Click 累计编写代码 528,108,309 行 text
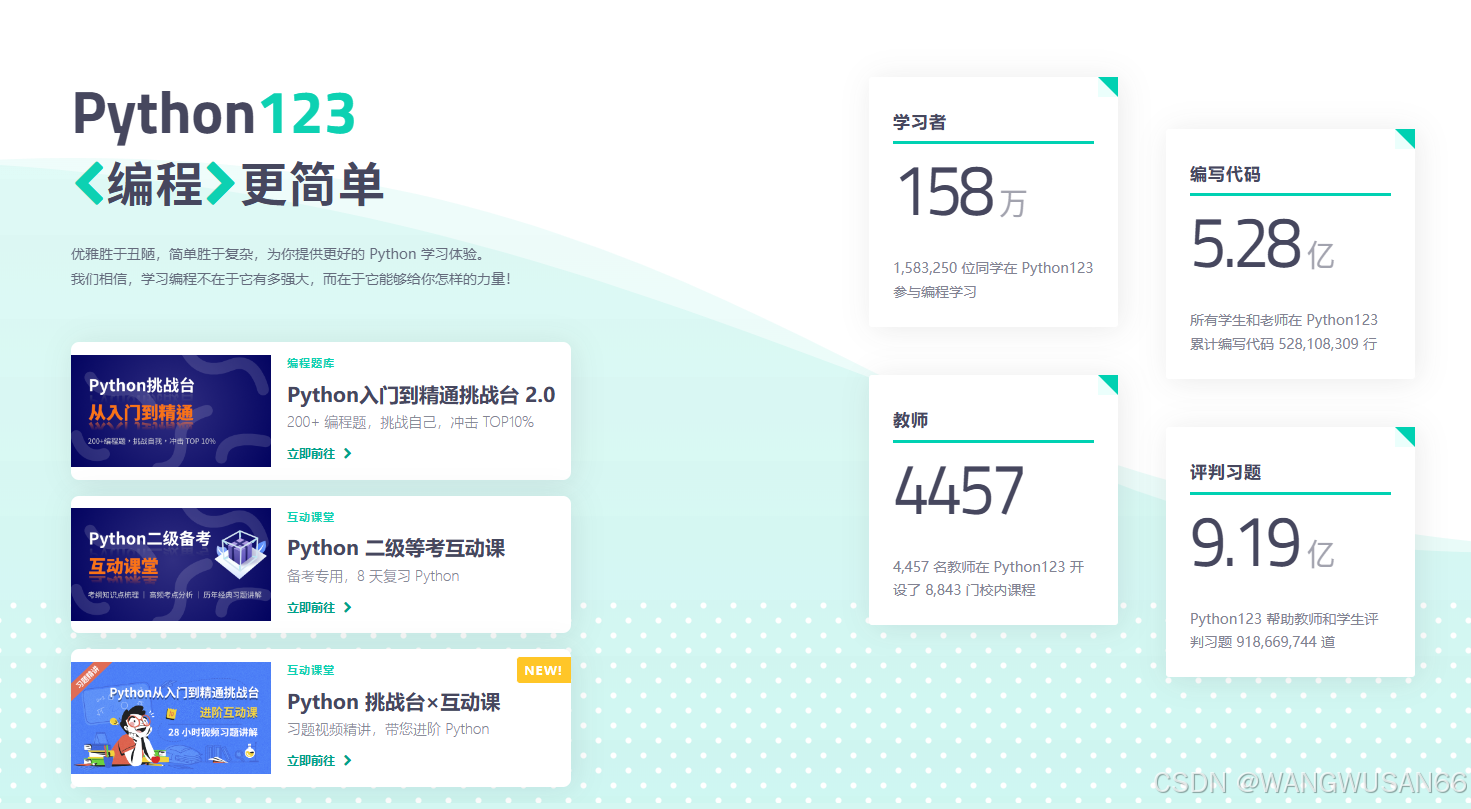1471x809 pixels. coord(1283,344)
